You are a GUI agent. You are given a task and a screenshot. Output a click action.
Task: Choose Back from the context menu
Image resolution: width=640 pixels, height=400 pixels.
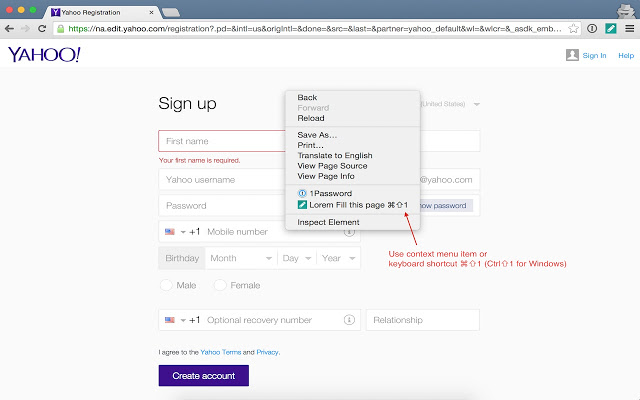tap(352, 97)
